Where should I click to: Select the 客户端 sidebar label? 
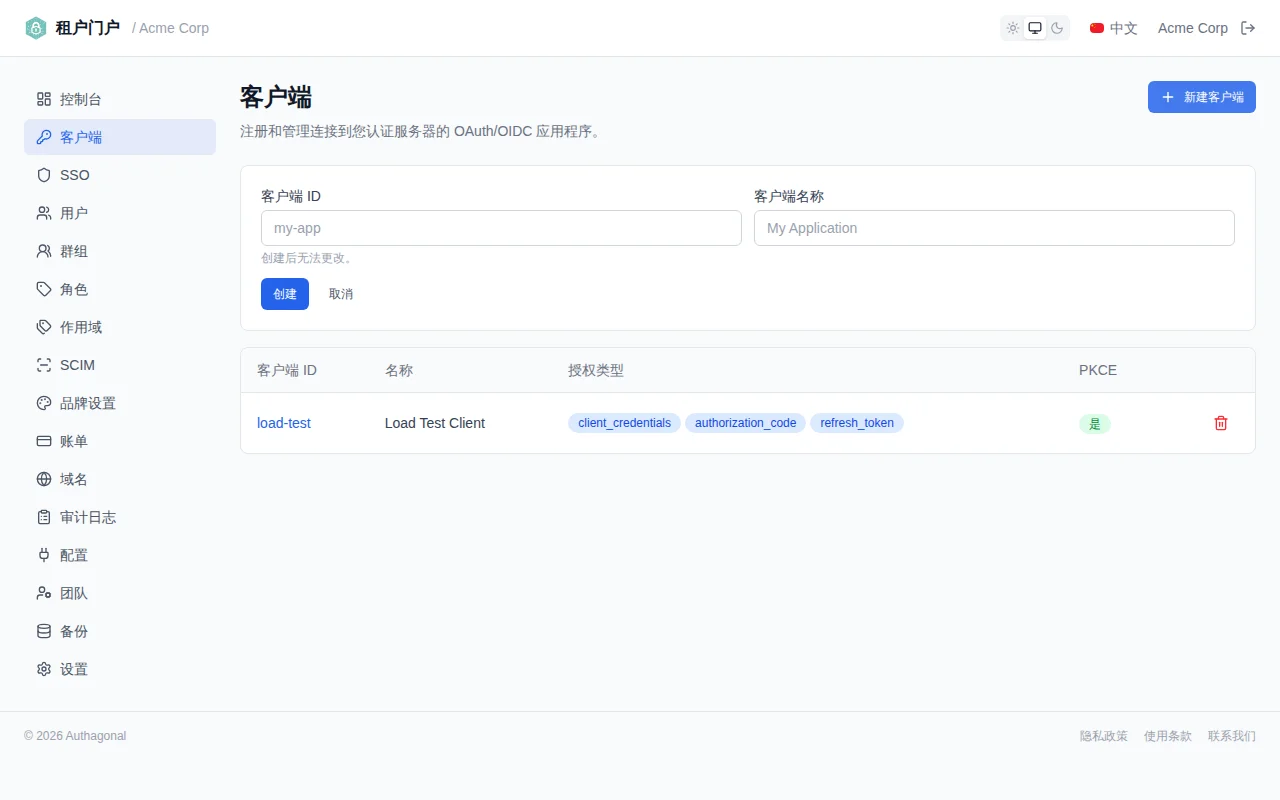[x=81, y=137]
